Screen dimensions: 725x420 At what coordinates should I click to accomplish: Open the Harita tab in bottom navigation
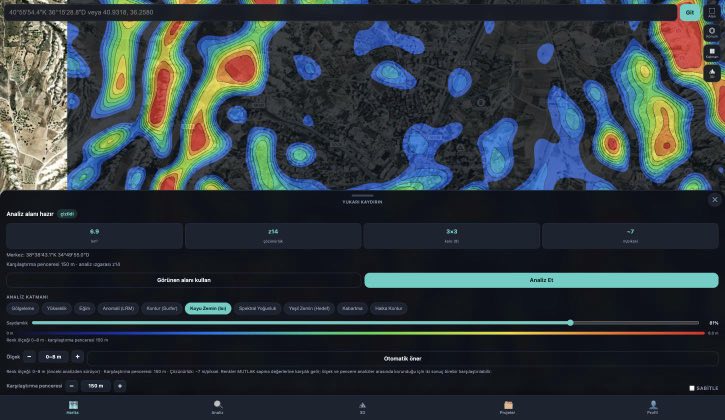pyautogui.click(x=73, y=408)
